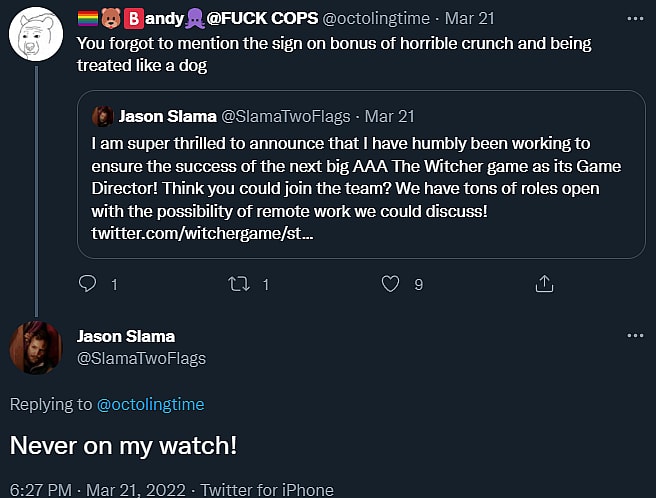
Task: Click the 6:27 PM timestamp
Action: 40,490
